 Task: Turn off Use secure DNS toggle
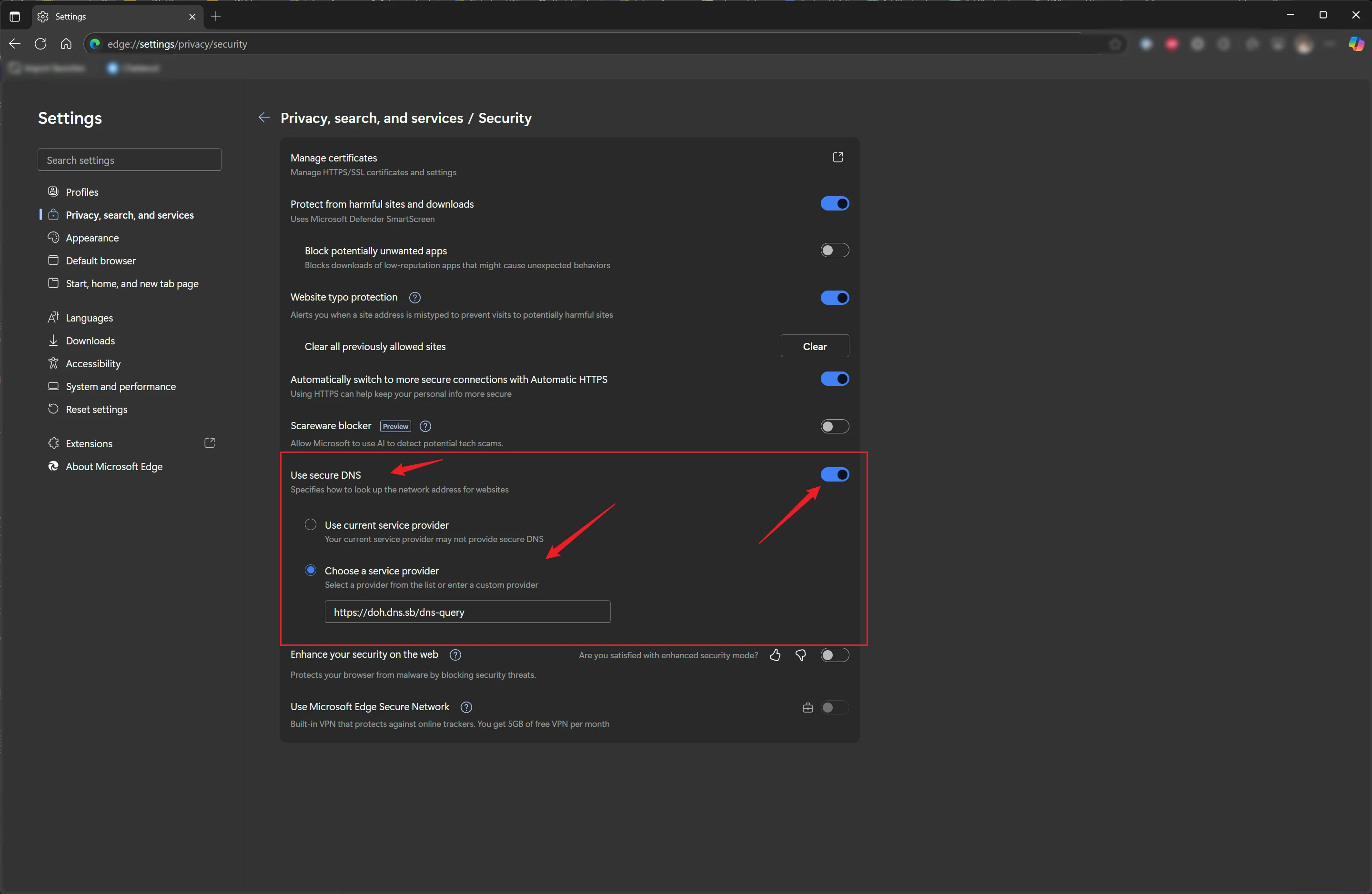[834, 474]
